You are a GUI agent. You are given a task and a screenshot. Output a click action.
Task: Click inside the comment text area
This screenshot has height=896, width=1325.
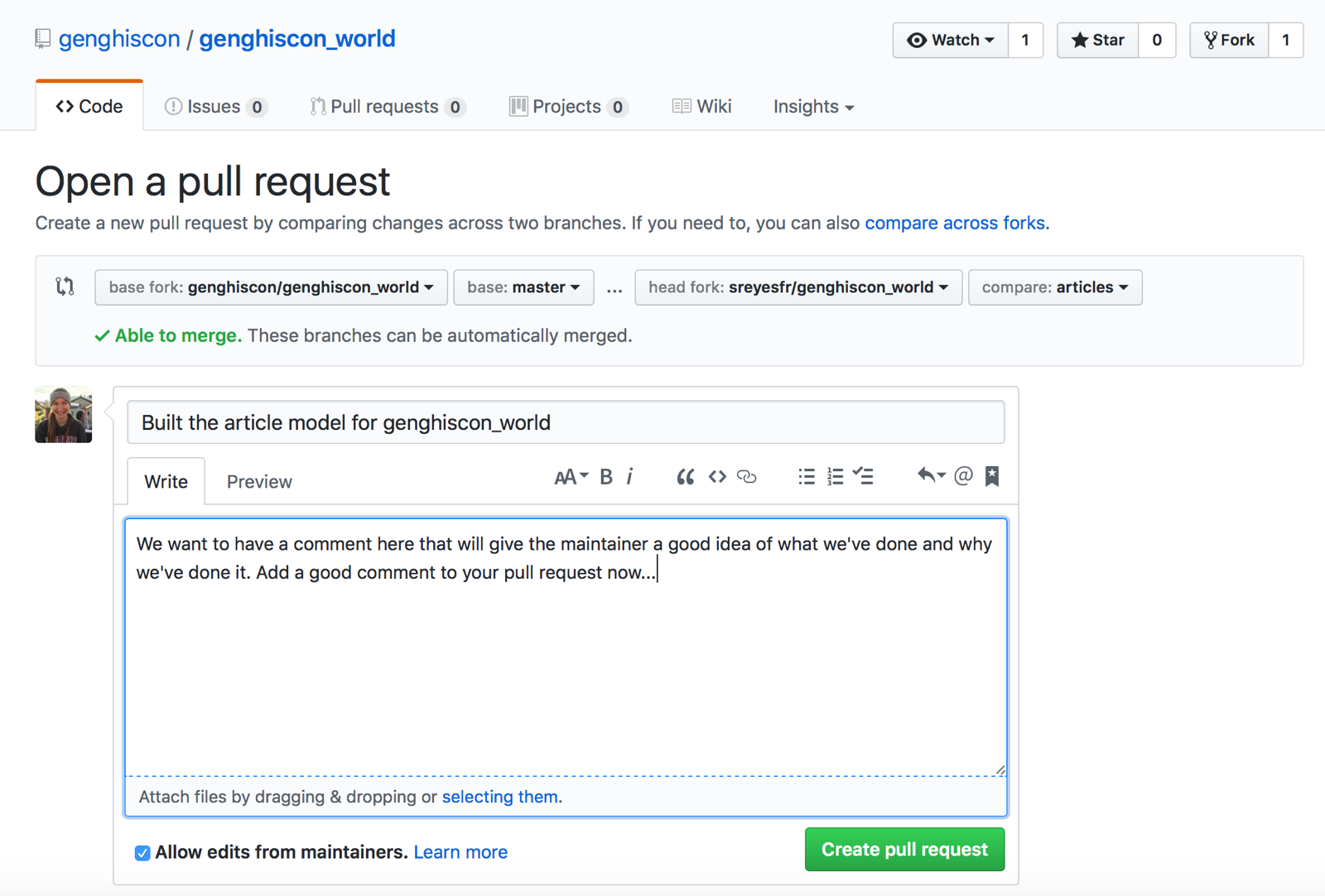(566, 648)
